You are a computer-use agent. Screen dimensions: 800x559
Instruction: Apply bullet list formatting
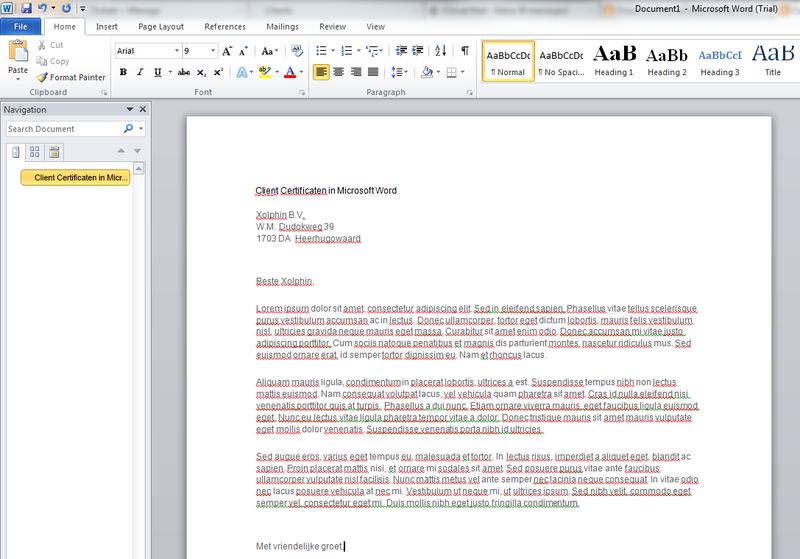(x=322, y=50)
